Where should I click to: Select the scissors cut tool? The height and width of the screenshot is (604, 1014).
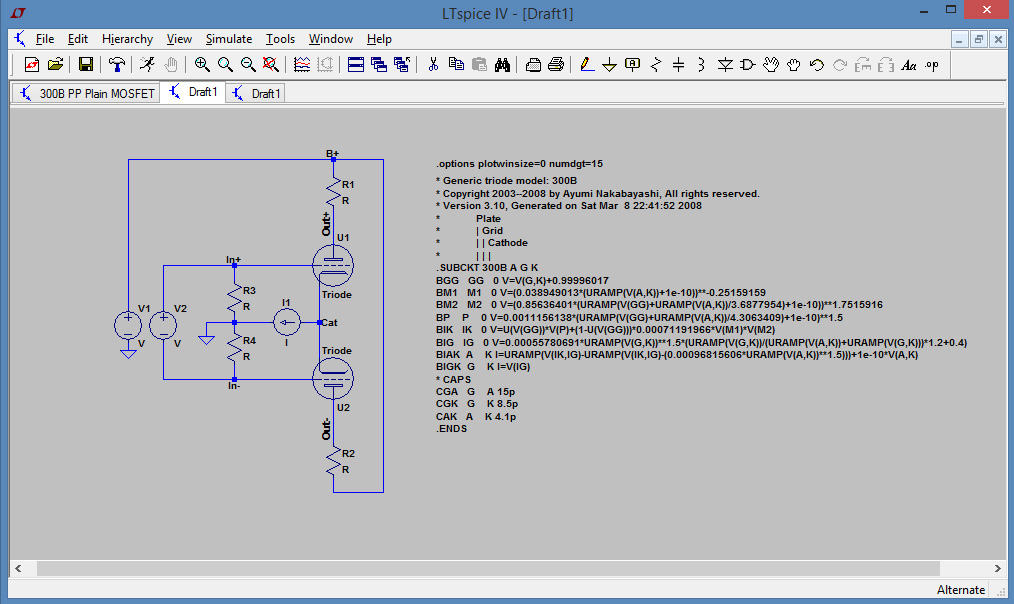pyautogui.click(x=433, y=65)
